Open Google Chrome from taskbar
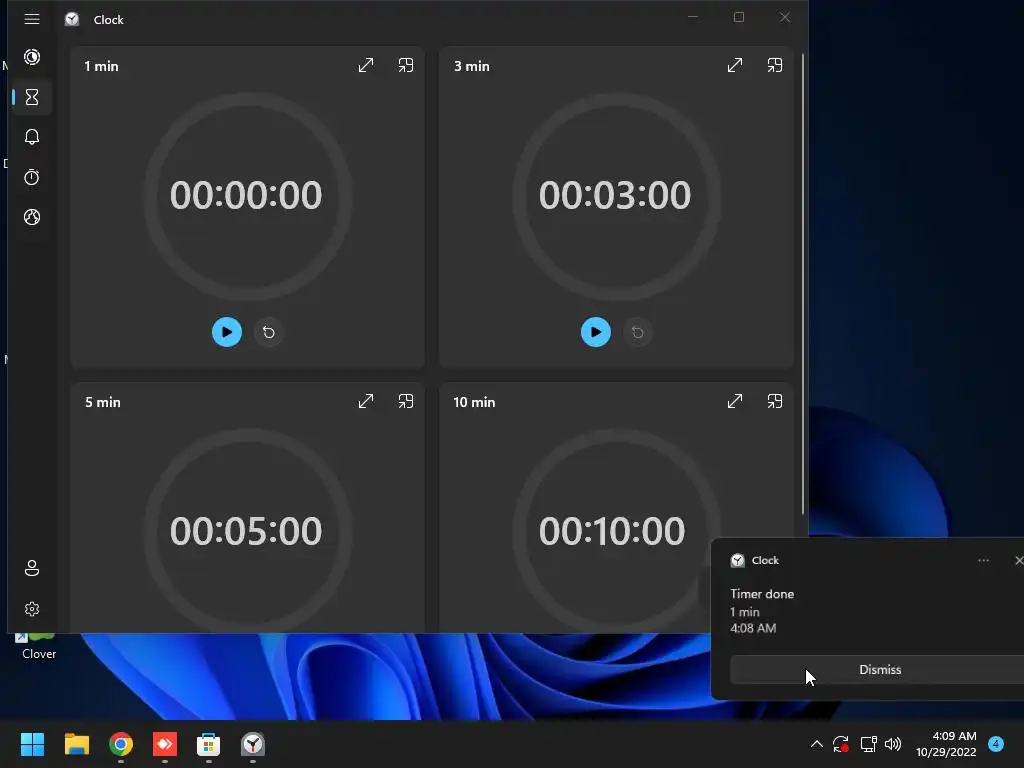The width and height of the screenshot is (1024, 768). [121, 744]
